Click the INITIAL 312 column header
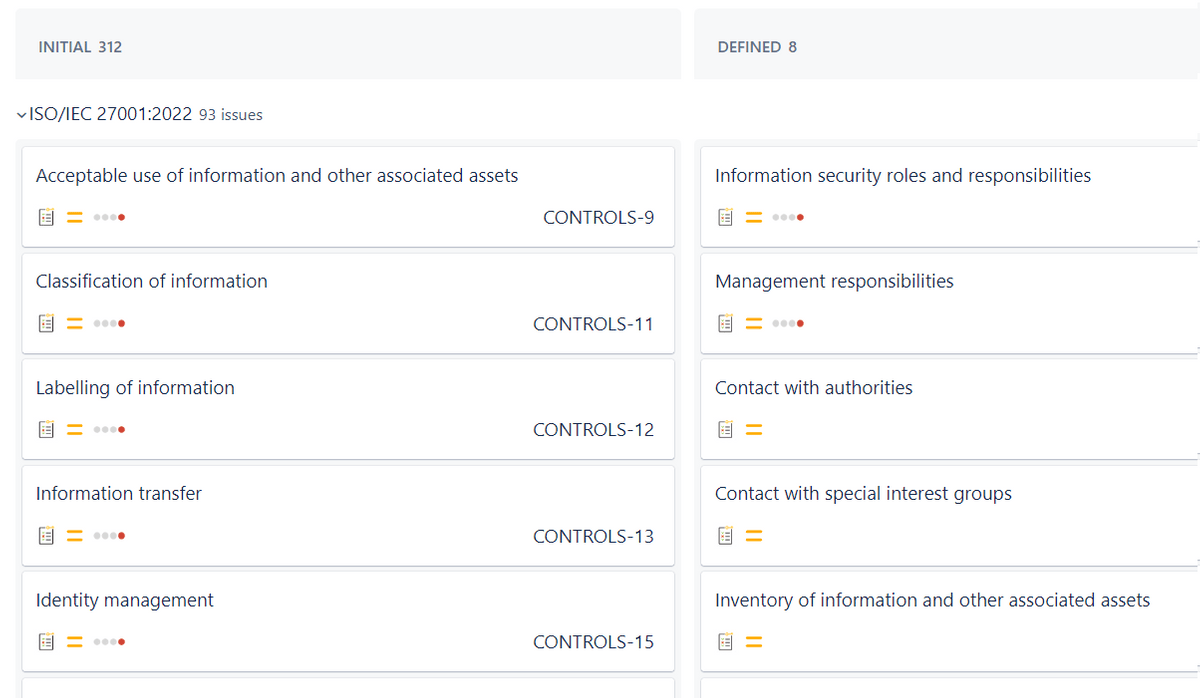1200x698 pixels. click(80, 47)
